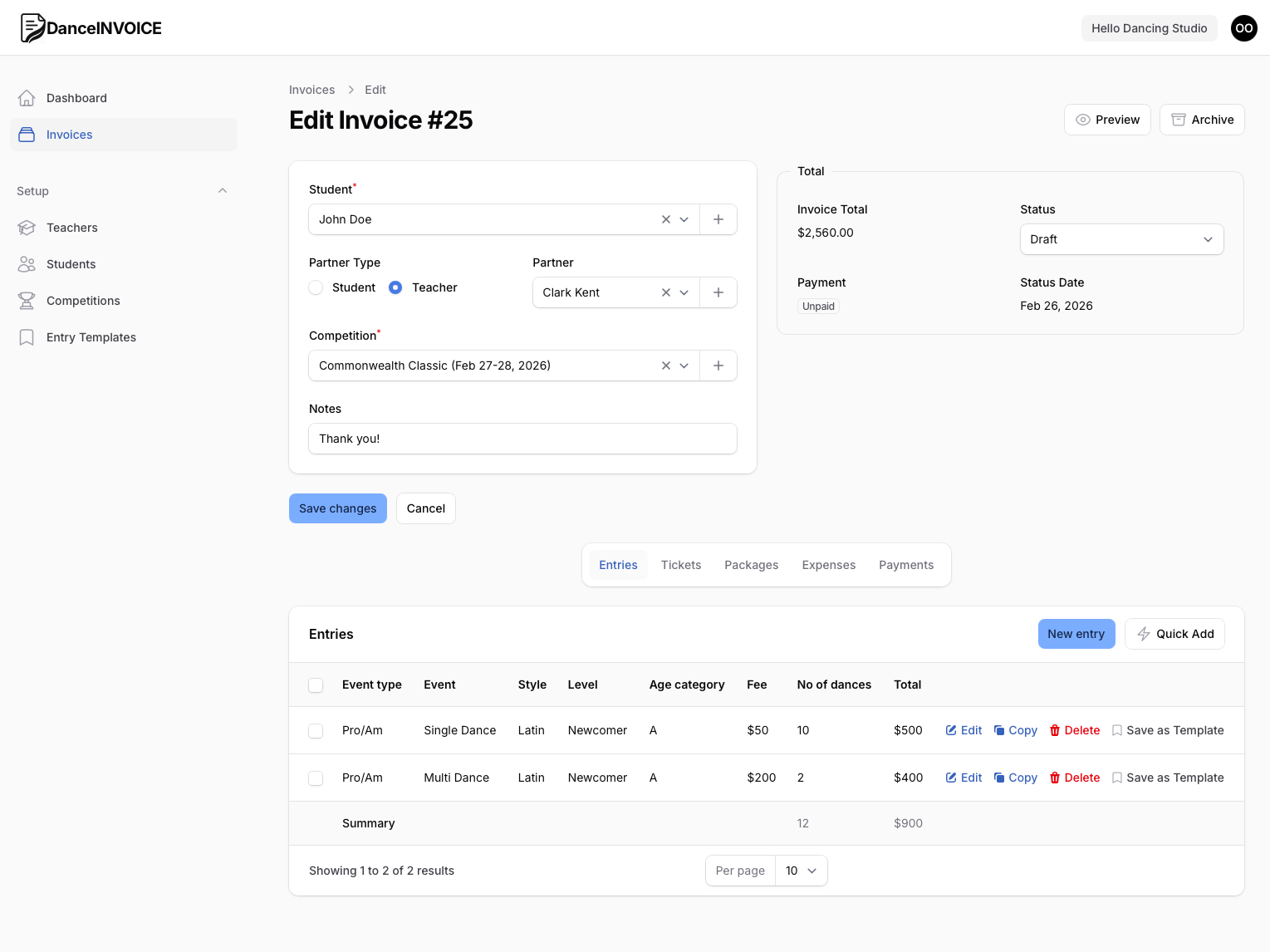Click the DanceINVOICE logo
1270x952 pixels.
click(x=91, y=28)
